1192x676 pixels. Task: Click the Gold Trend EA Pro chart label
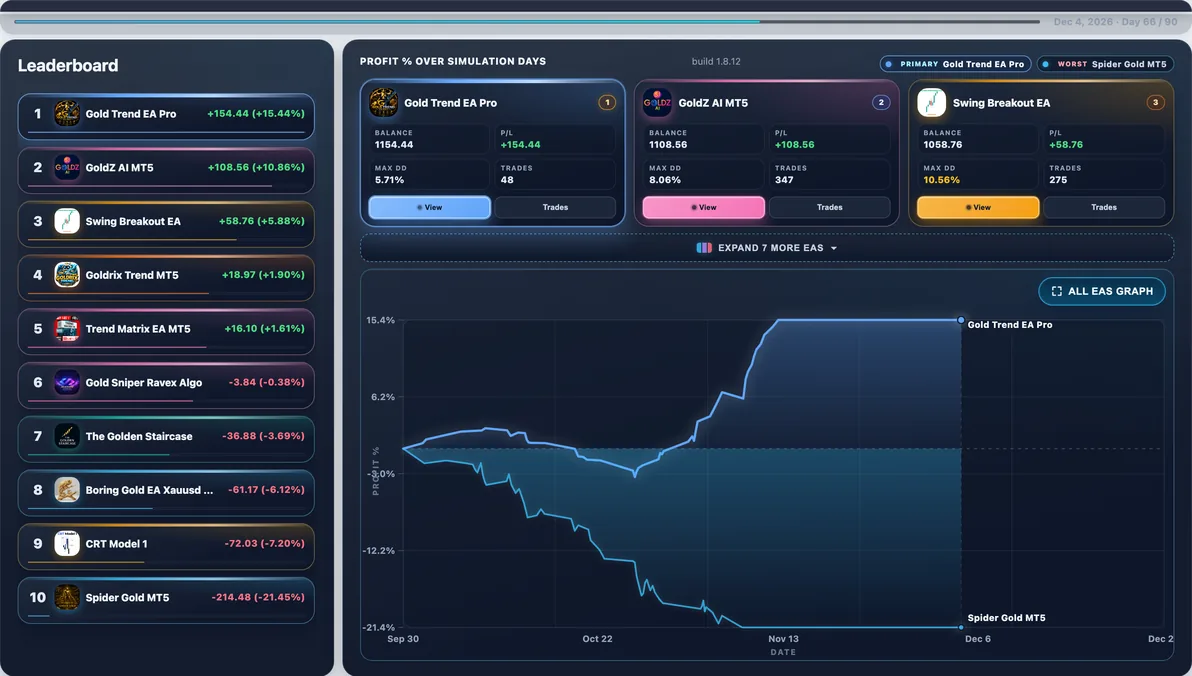(x=1010, y=325)
